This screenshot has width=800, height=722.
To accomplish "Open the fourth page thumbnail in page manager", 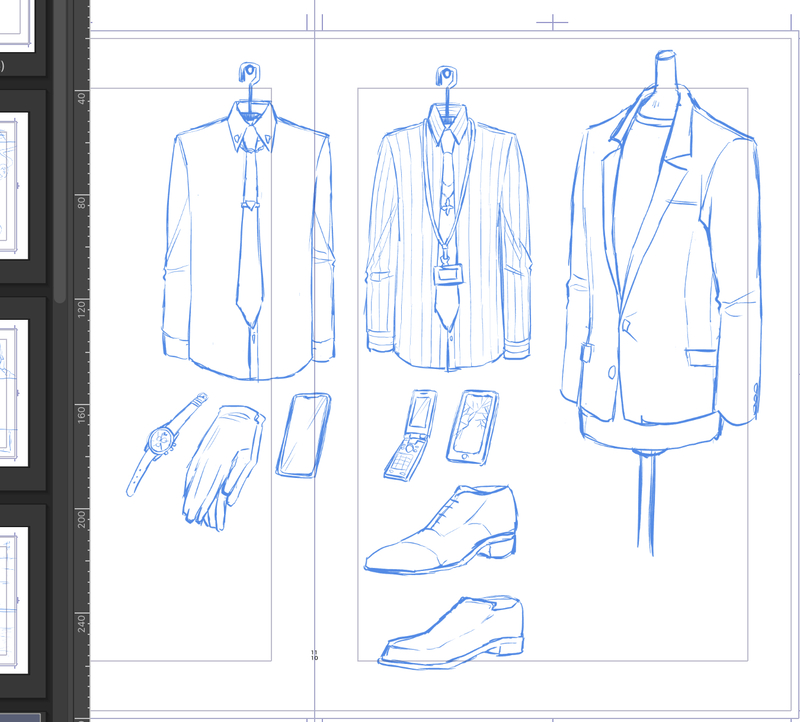I will tap(14, 600).
